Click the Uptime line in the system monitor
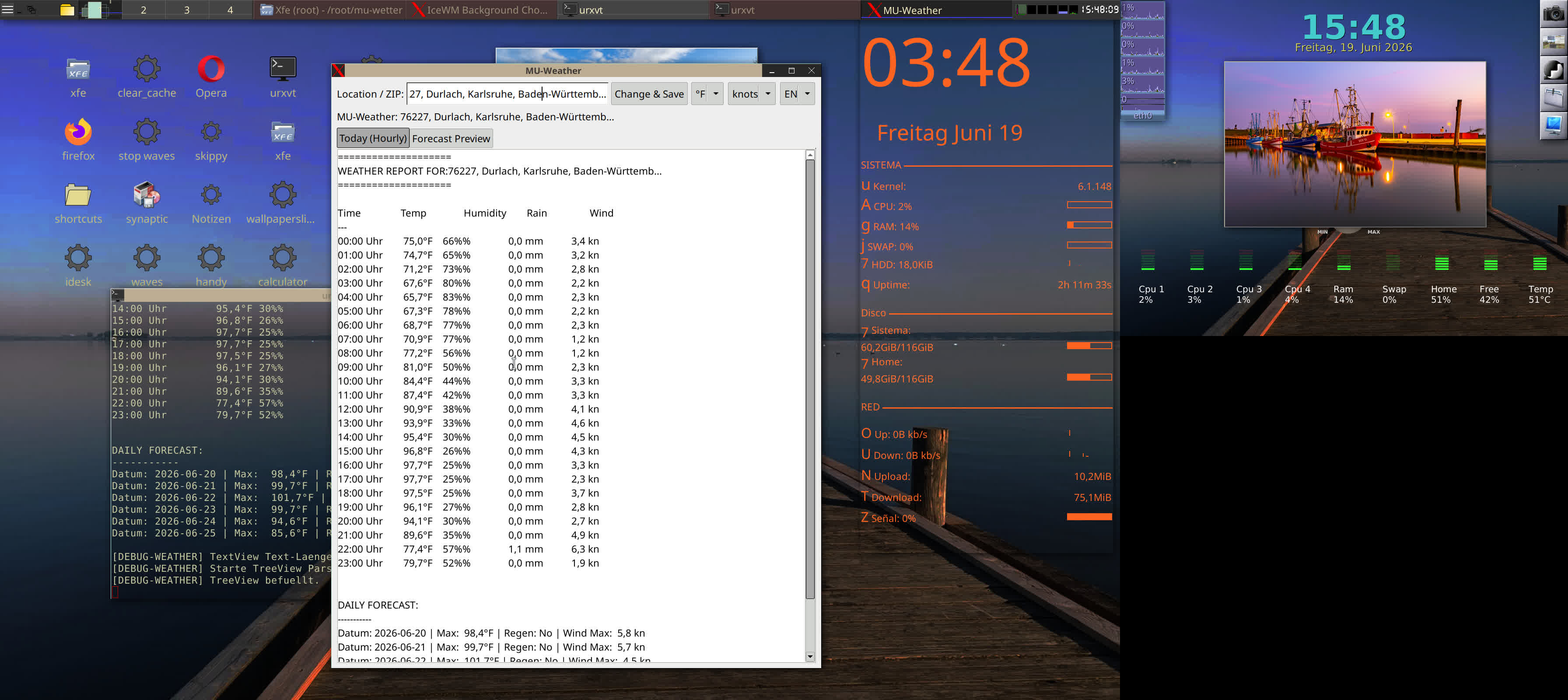 986,284
